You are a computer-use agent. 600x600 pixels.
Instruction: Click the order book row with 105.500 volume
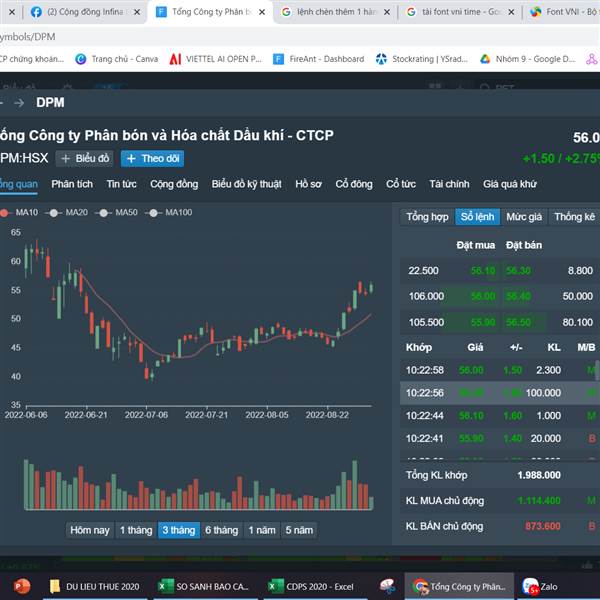tap(500, 322)
